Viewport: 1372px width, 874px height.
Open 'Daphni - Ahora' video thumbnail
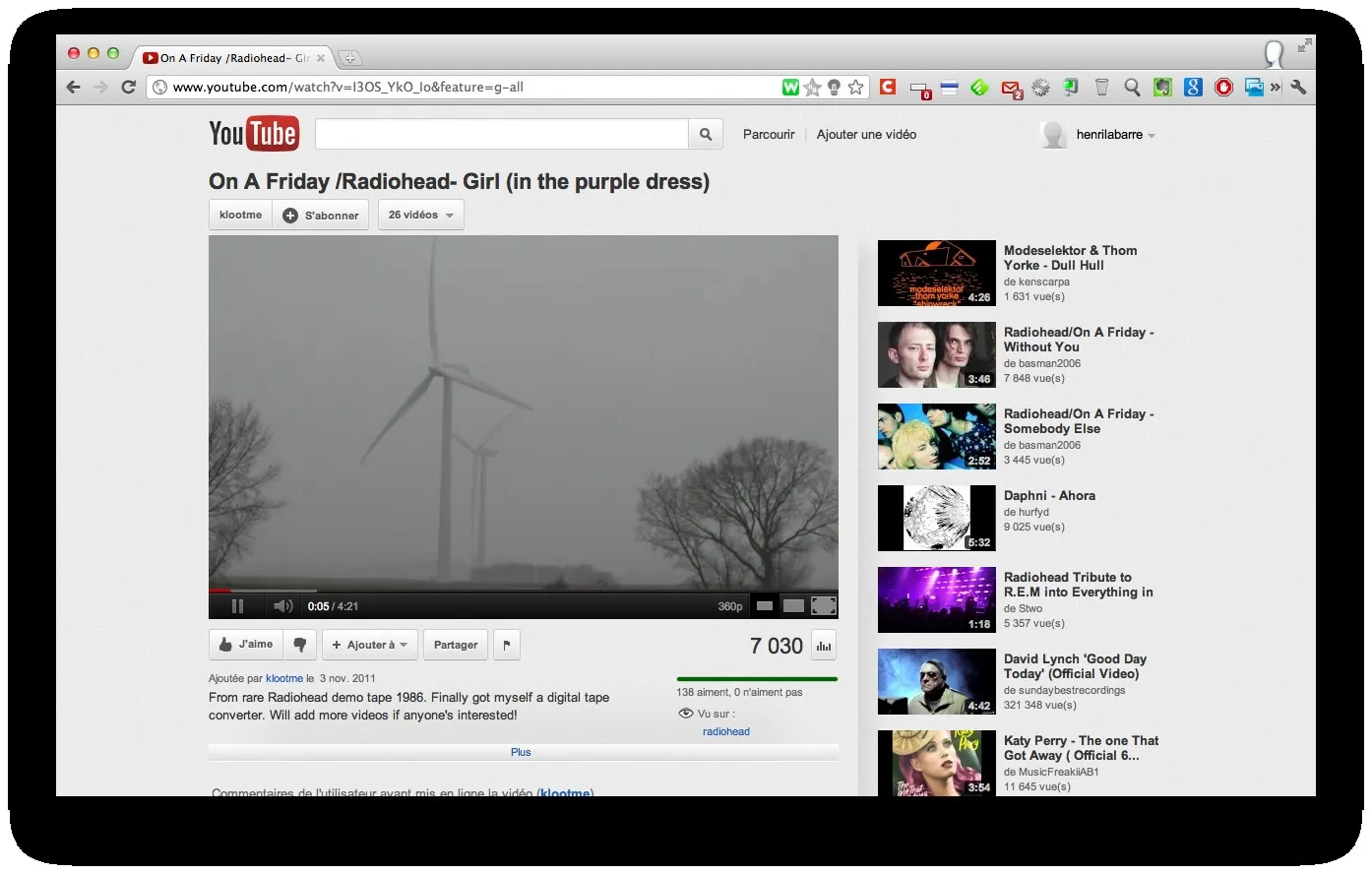(936, 519)
